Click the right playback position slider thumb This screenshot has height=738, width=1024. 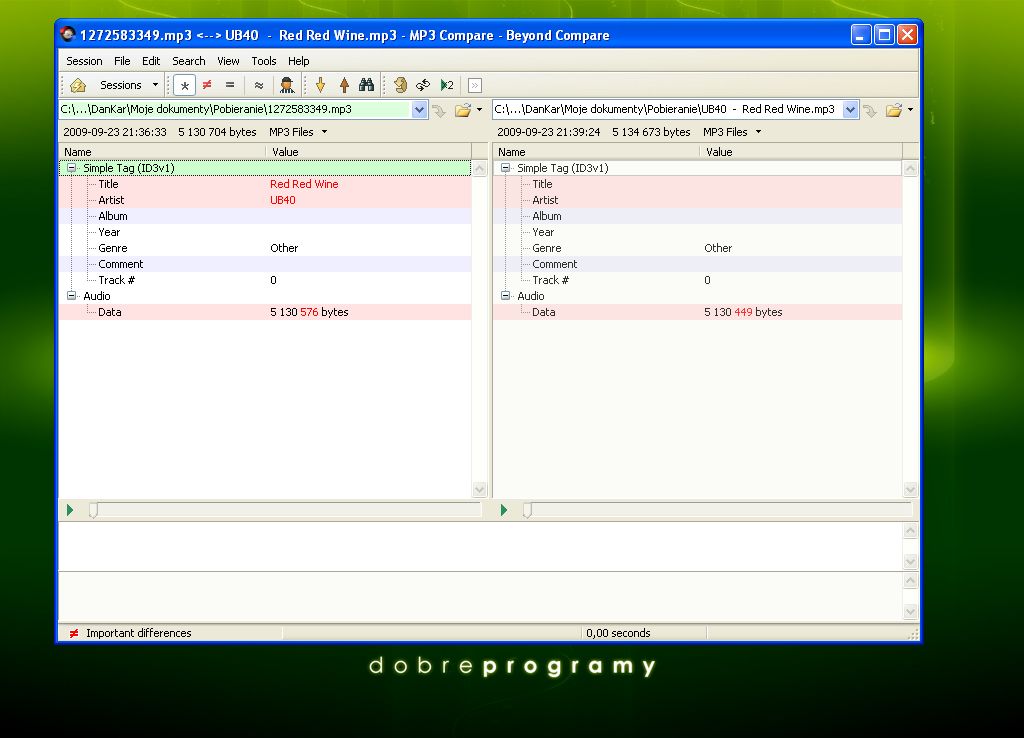click(527, 511)
